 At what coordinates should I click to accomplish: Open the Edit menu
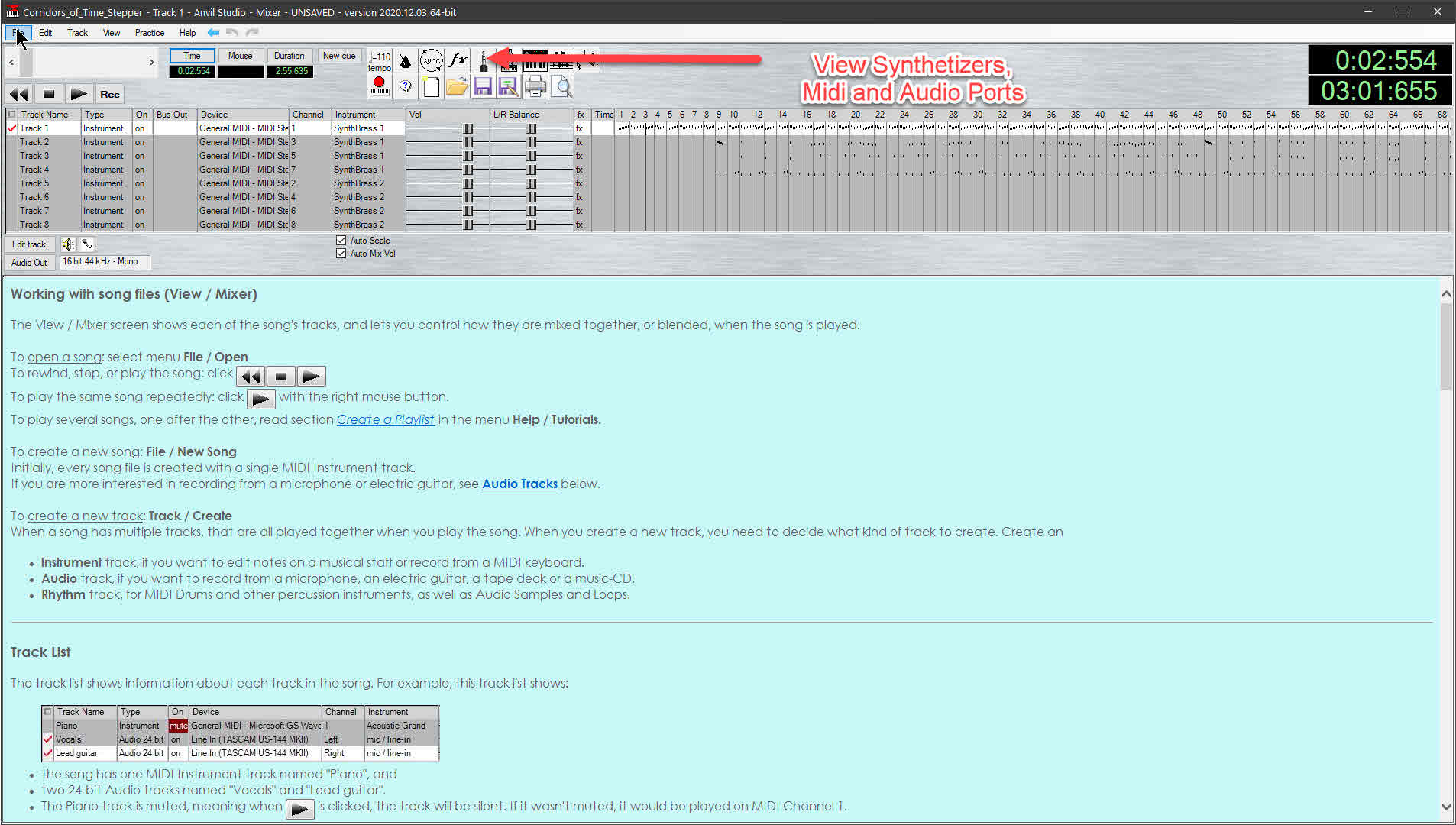tap(45, 33)
